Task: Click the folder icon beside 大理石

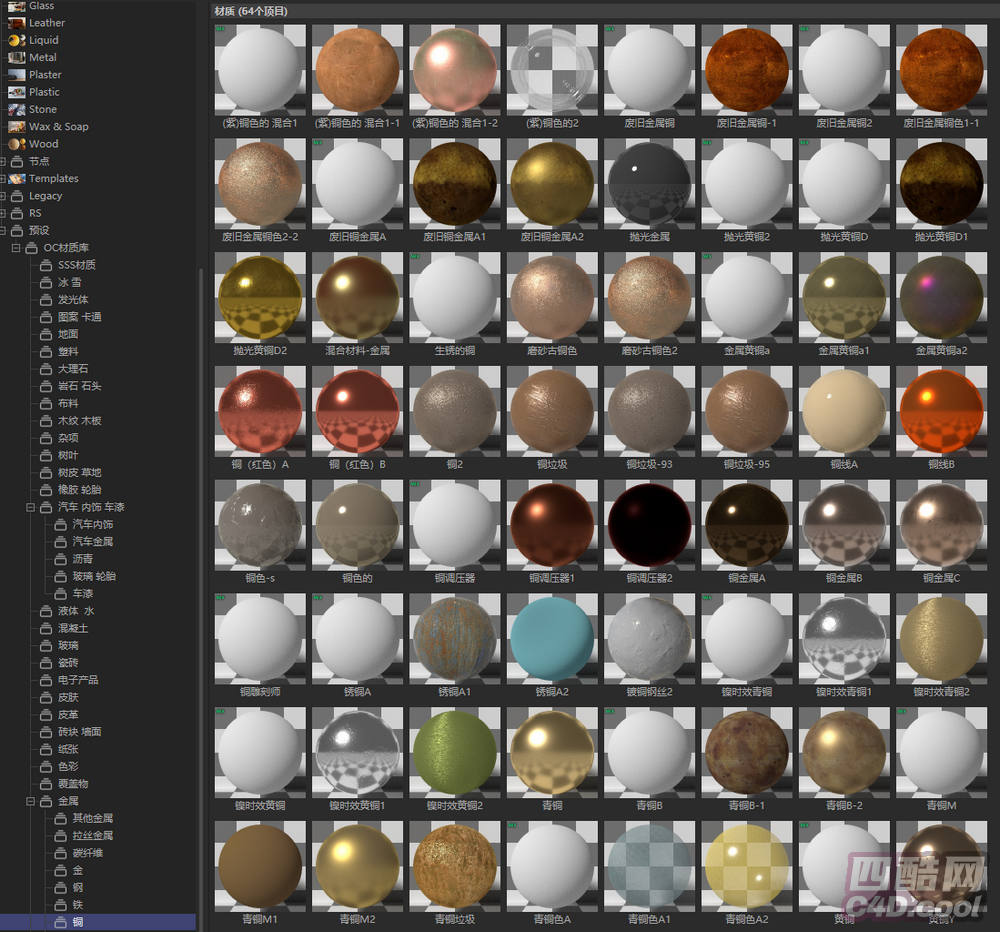Action: 46,369
